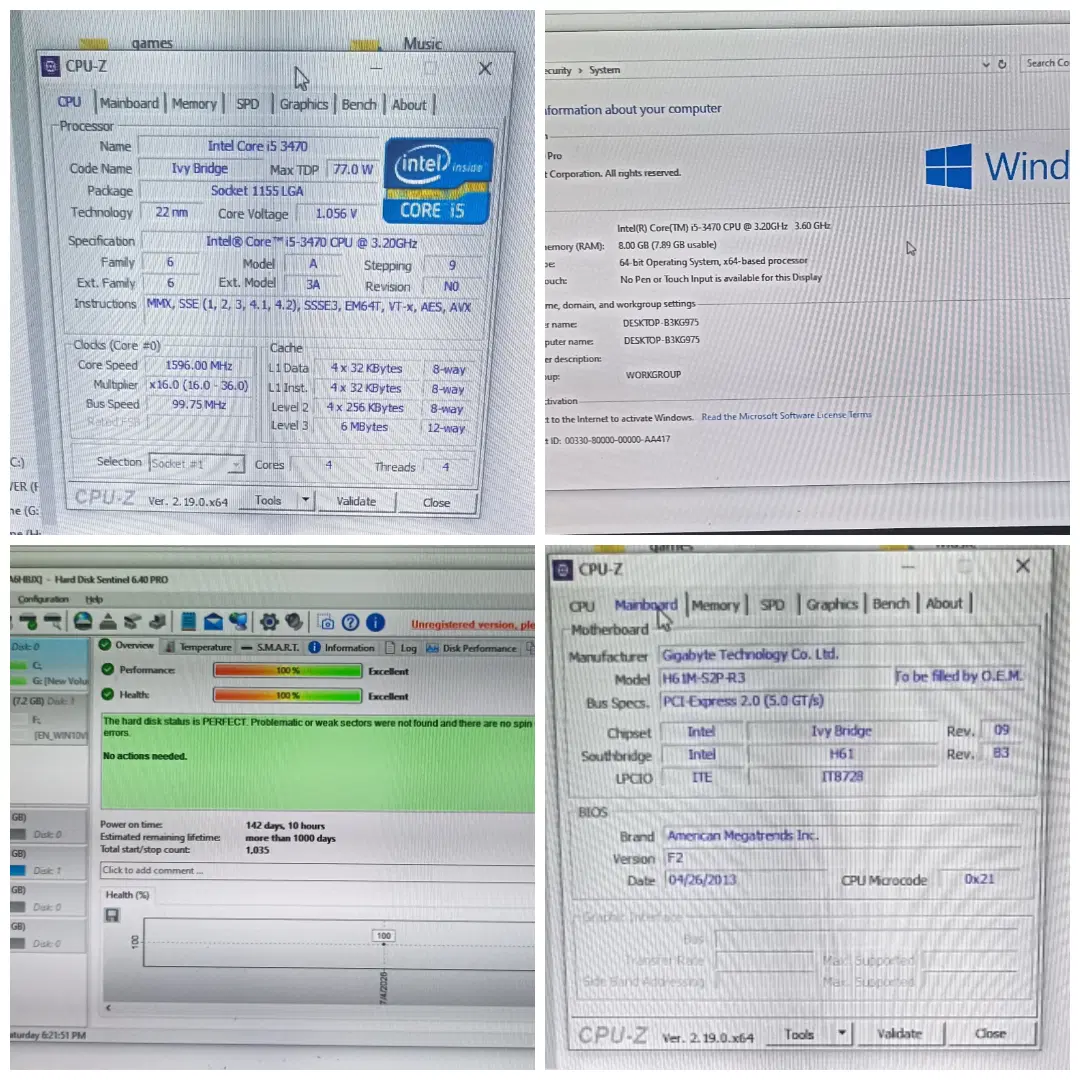Click the System breadcrumb in the address bar

pos(604,70)
